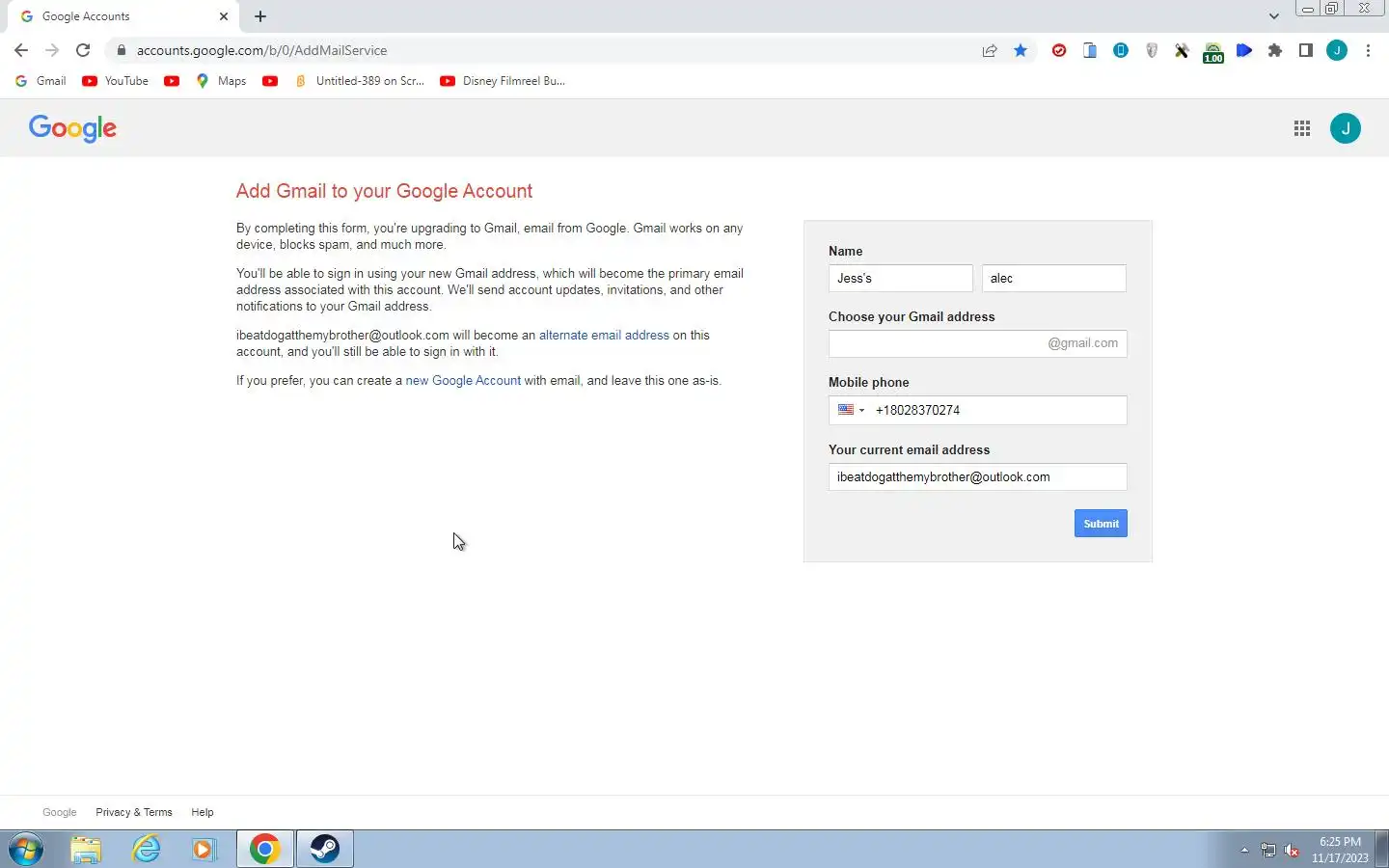1389x868 pixels.
Task: Open the Chrome three-dot menu
Action: click(1368, 50)
